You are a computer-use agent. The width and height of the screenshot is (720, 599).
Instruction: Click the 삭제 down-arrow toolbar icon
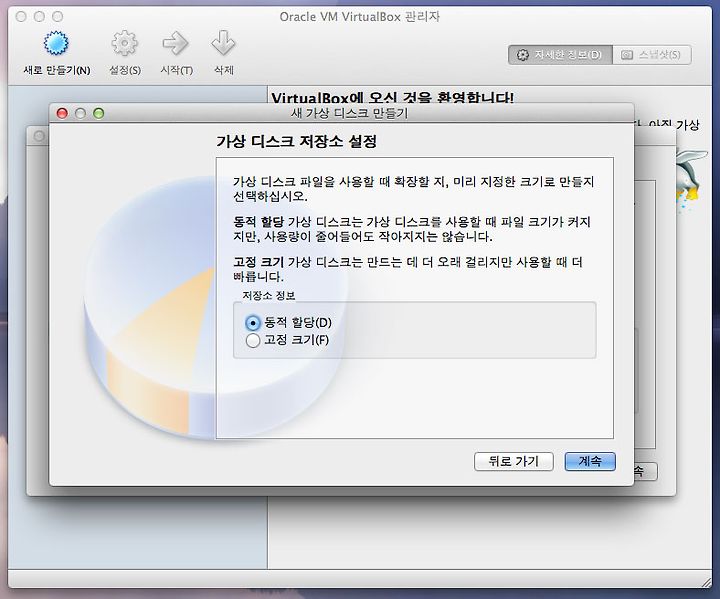coord(223,43)
